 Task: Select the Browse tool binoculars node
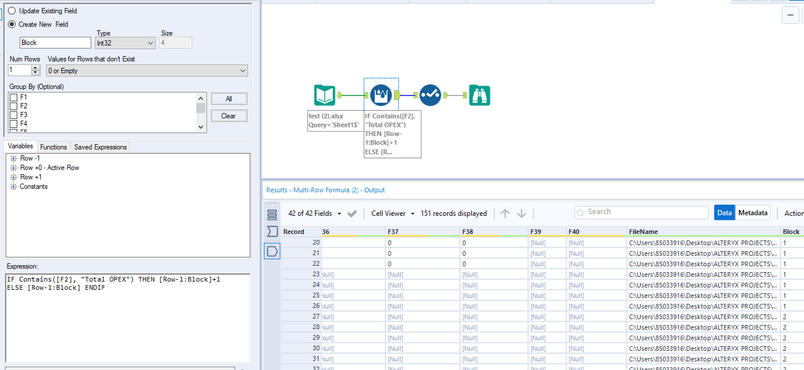[x=479, y=95]
